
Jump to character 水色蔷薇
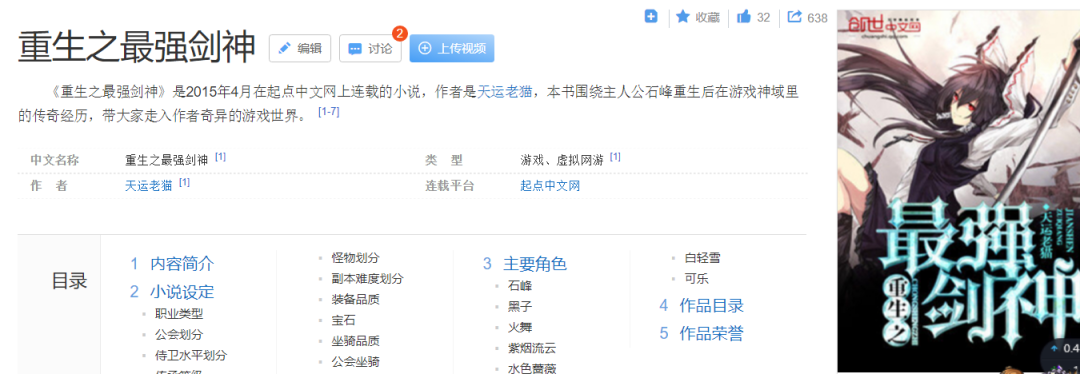(x=532, y=368)
